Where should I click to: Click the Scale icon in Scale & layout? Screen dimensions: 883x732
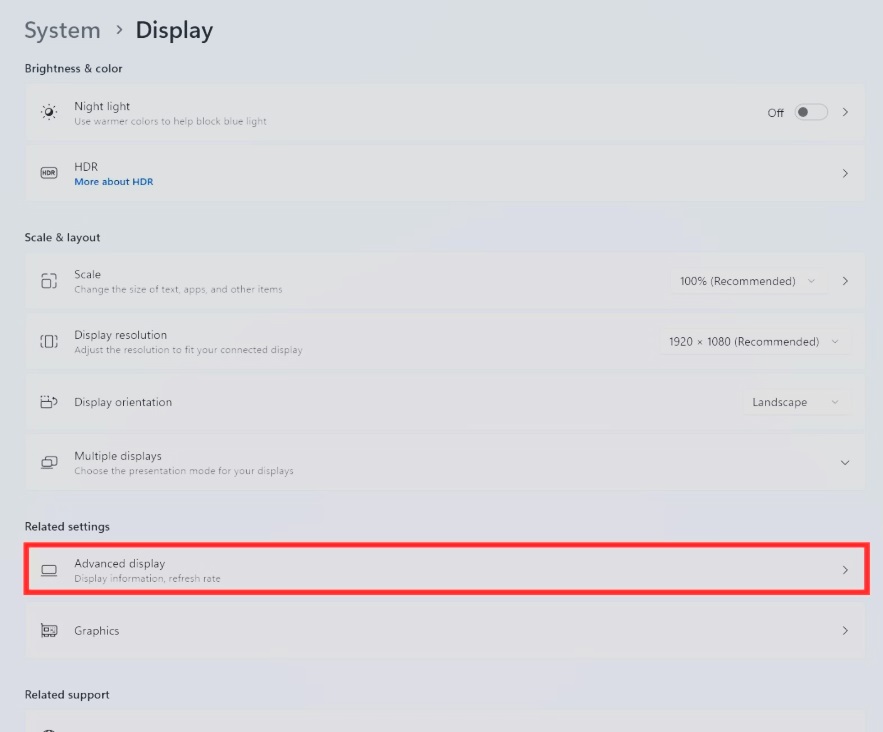click(x=47, y=281)
